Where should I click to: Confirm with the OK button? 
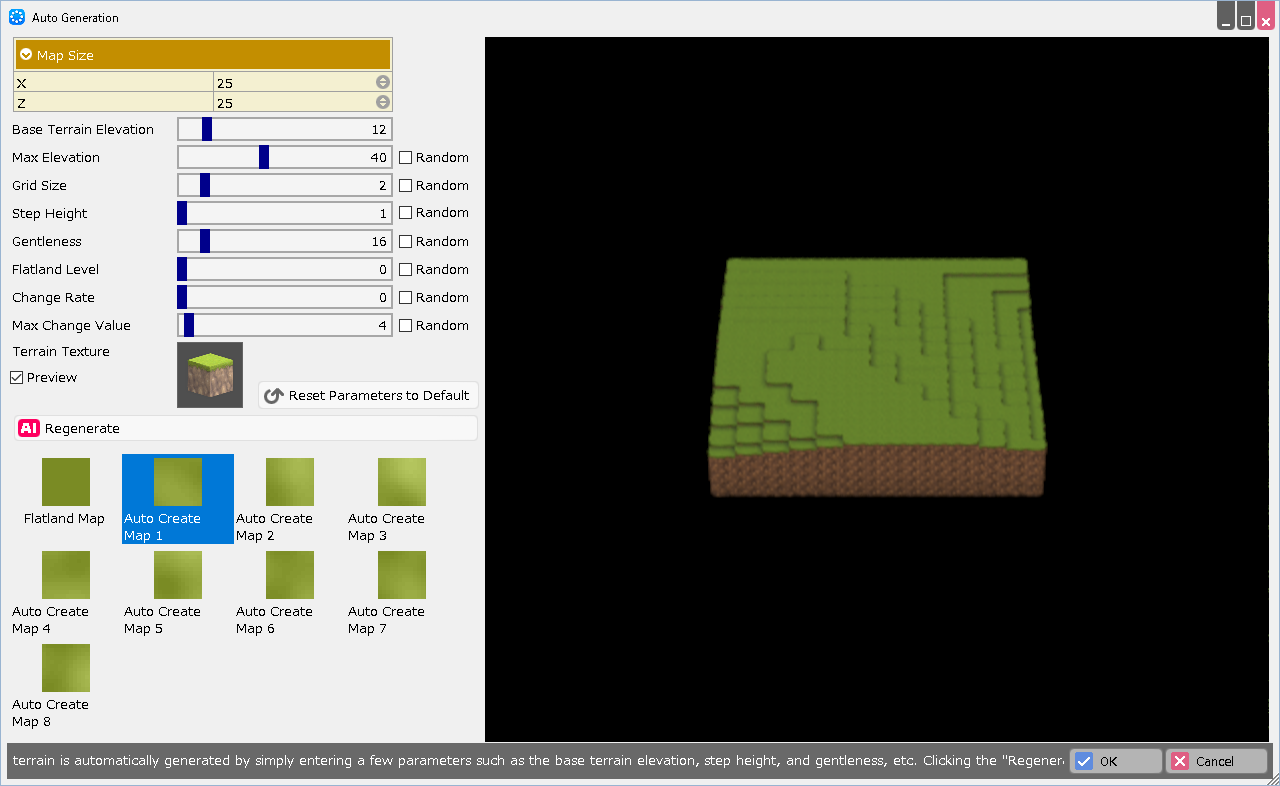coord(1115,761)
